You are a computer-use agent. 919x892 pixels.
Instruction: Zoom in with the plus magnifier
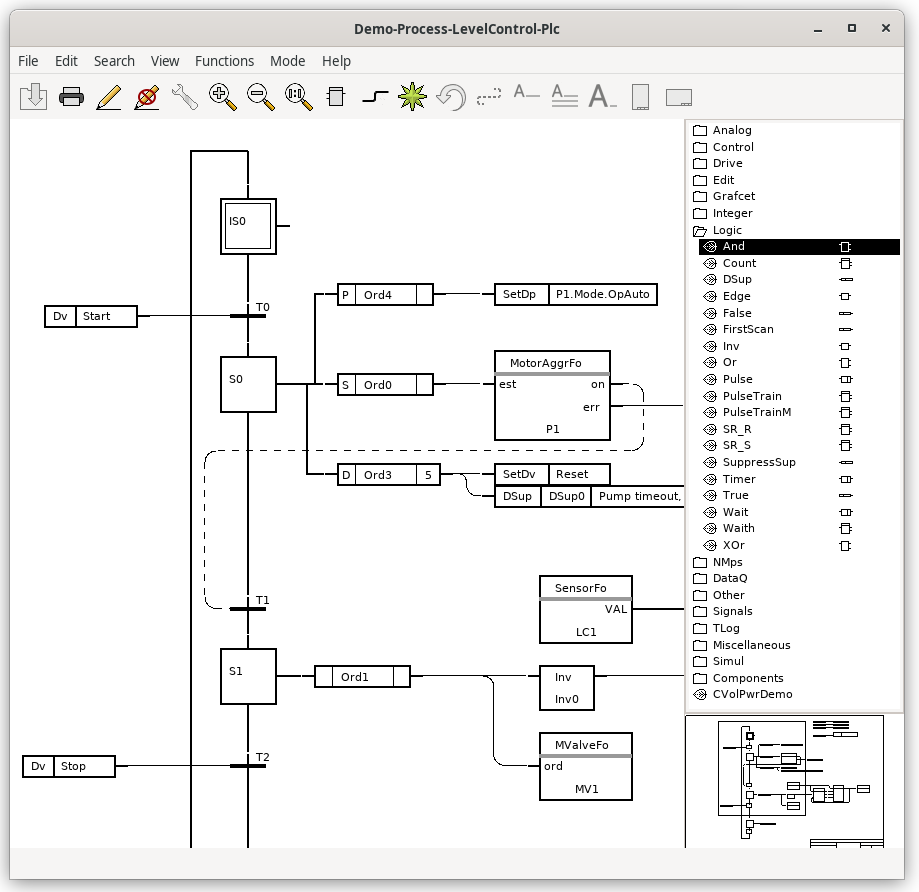[223, 97]
